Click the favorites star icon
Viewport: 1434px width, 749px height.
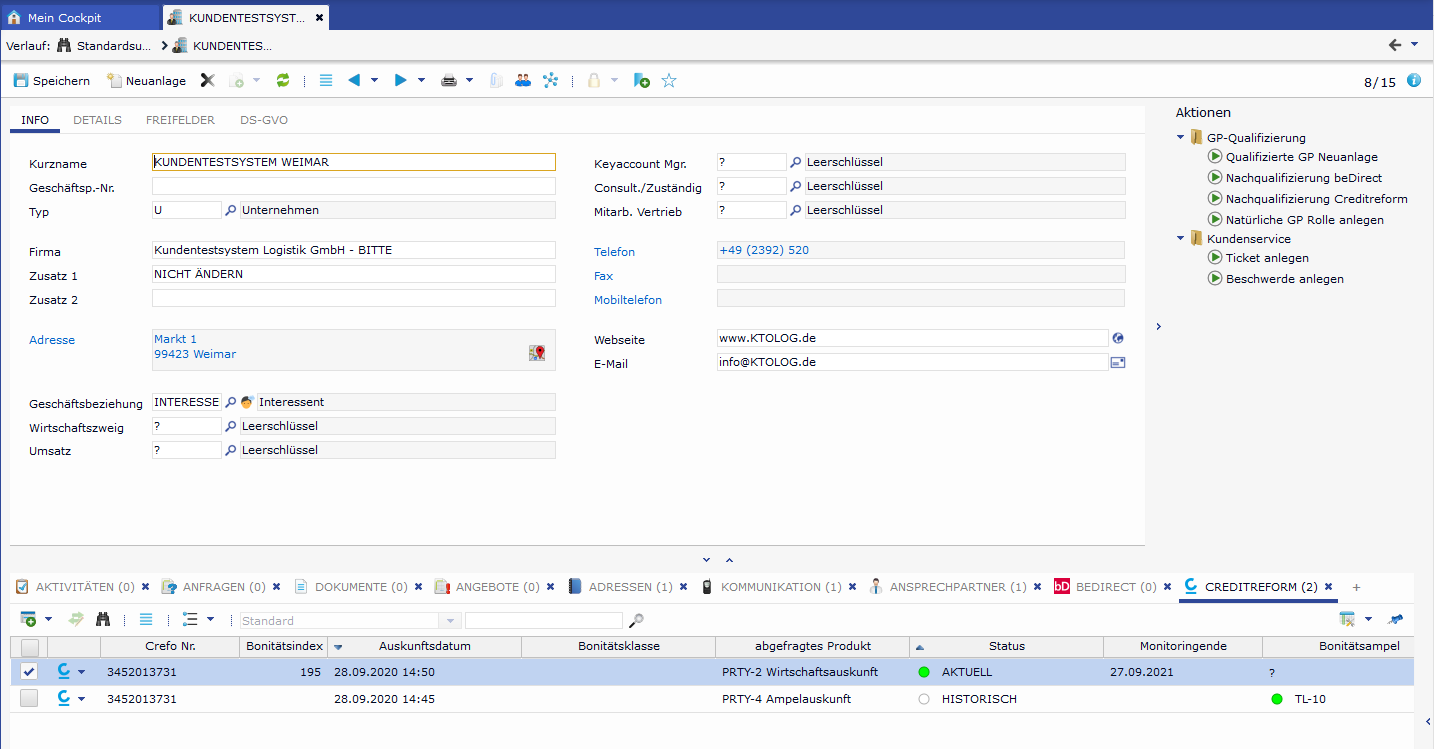tap(669, 81)
